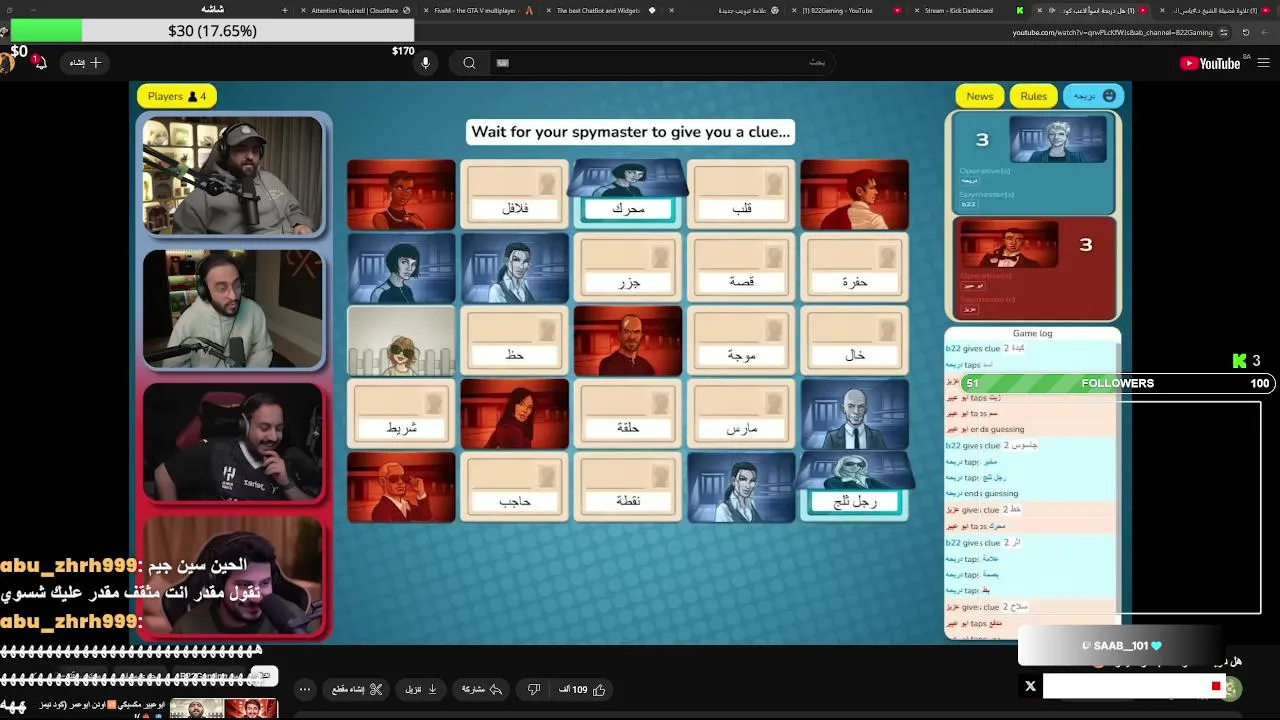Open the News button
1280x720 pixels.
[979, 96]
